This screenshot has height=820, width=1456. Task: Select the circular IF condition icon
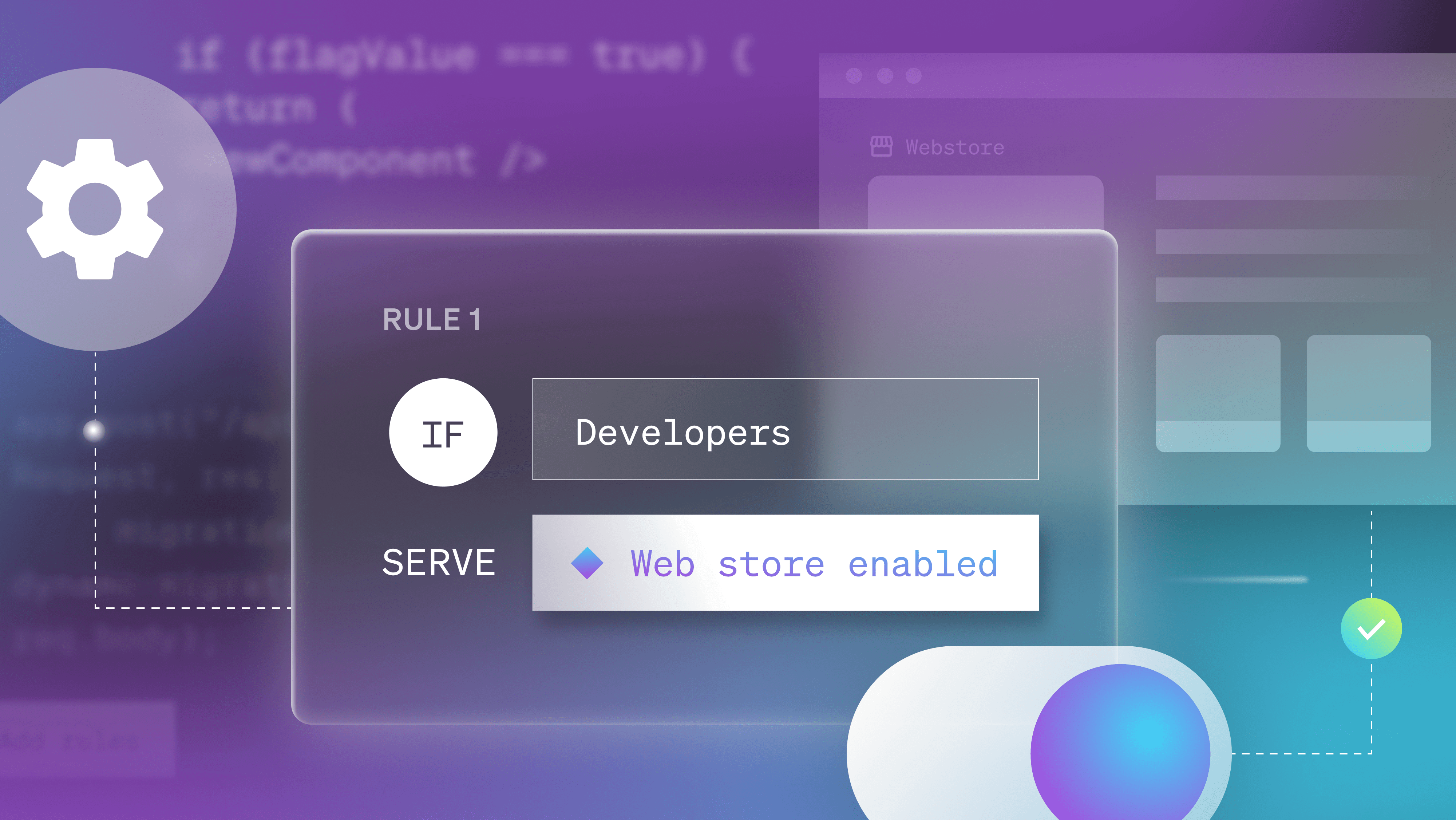(444, 431)
